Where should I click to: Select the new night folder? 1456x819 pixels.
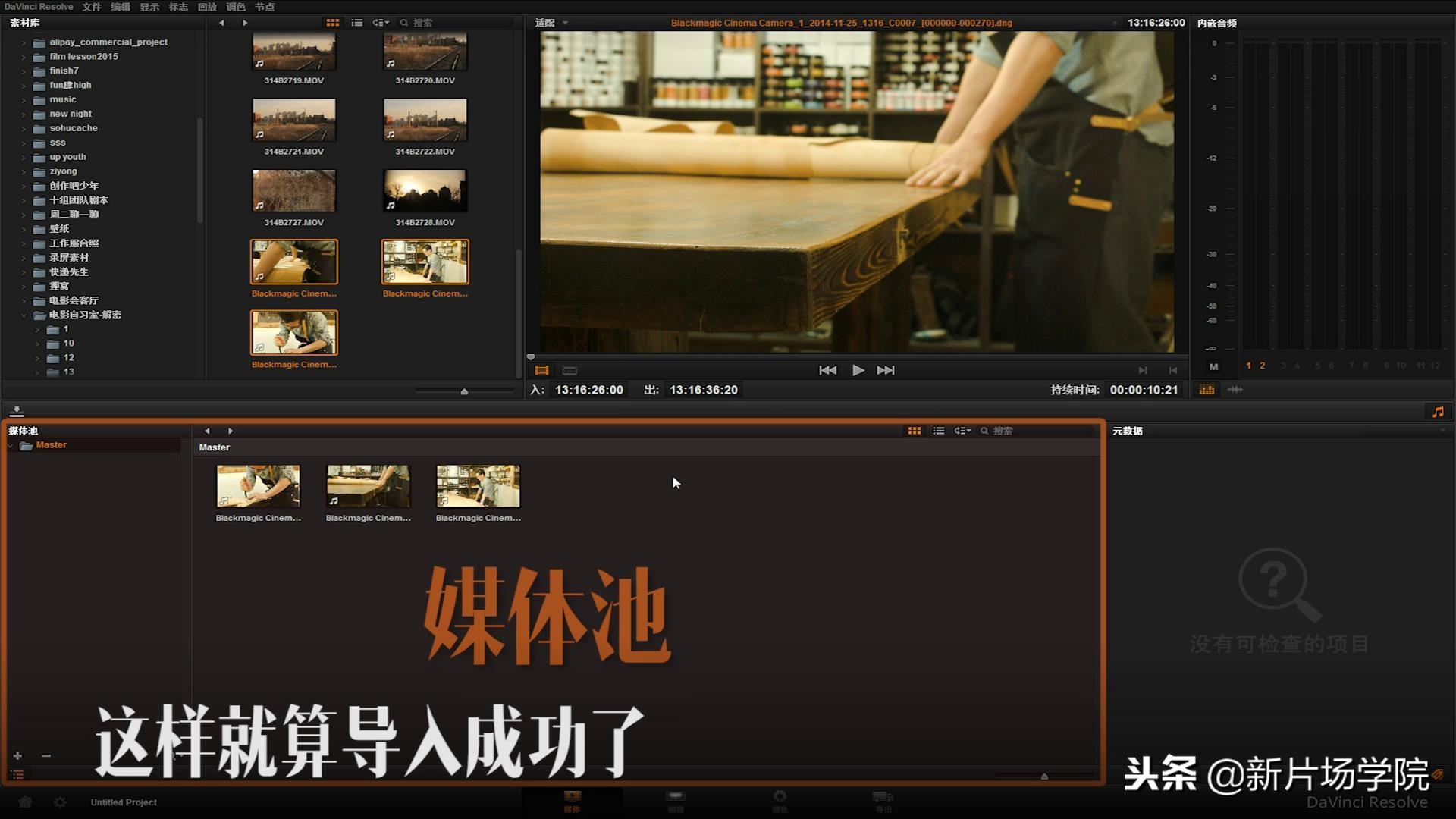click(71, 114)
